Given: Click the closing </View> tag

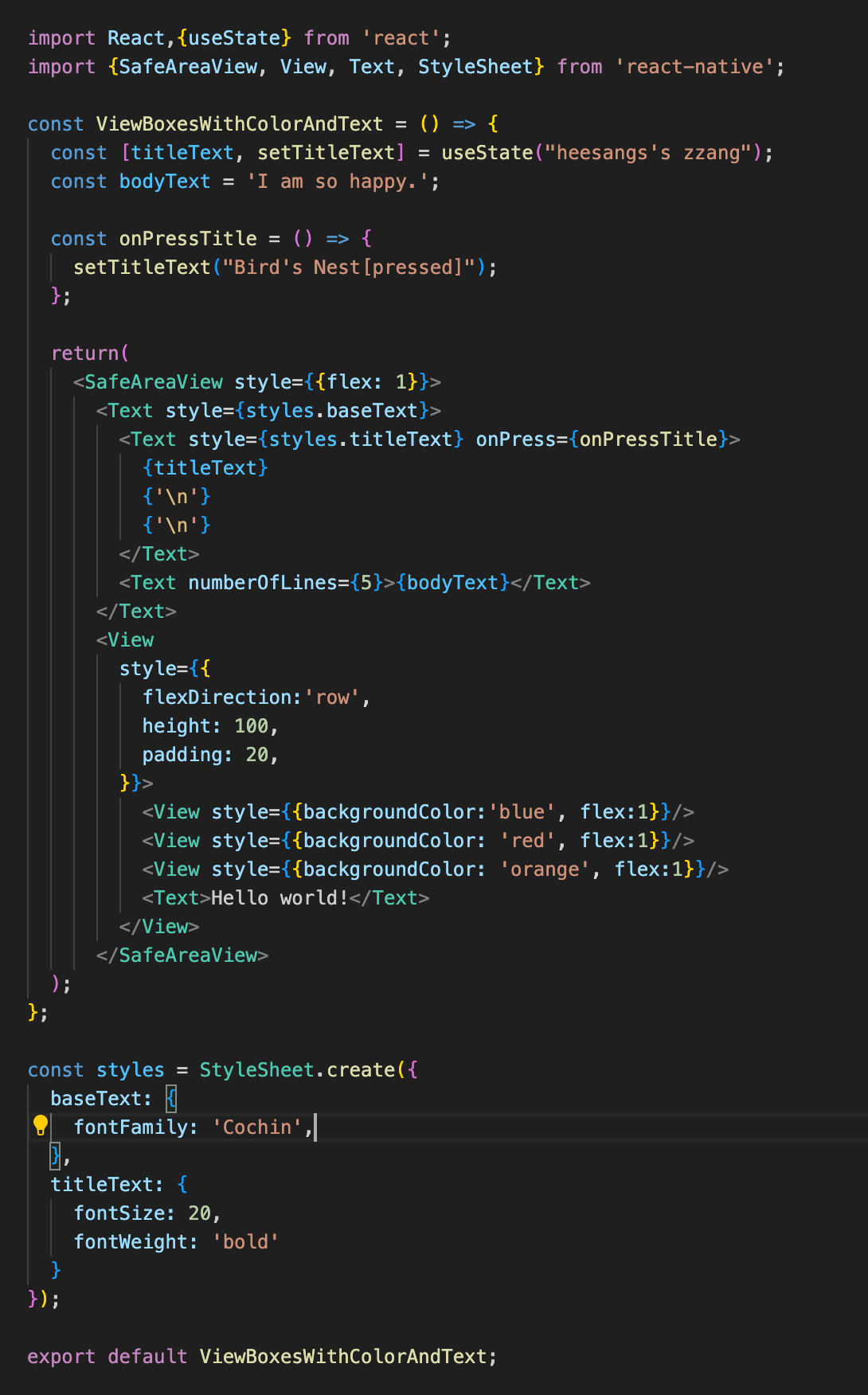Looking at the screenshot, I should [x=159, y=927].
